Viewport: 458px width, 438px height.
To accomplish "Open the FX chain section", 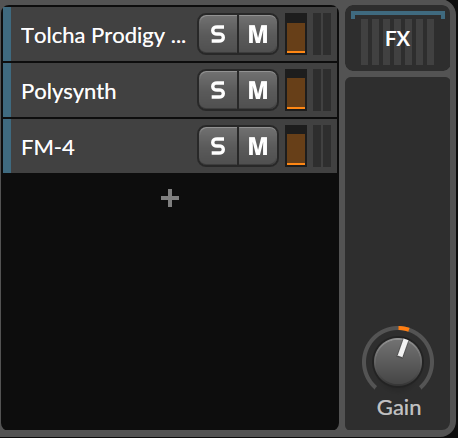I will click(x=398, y=38).
